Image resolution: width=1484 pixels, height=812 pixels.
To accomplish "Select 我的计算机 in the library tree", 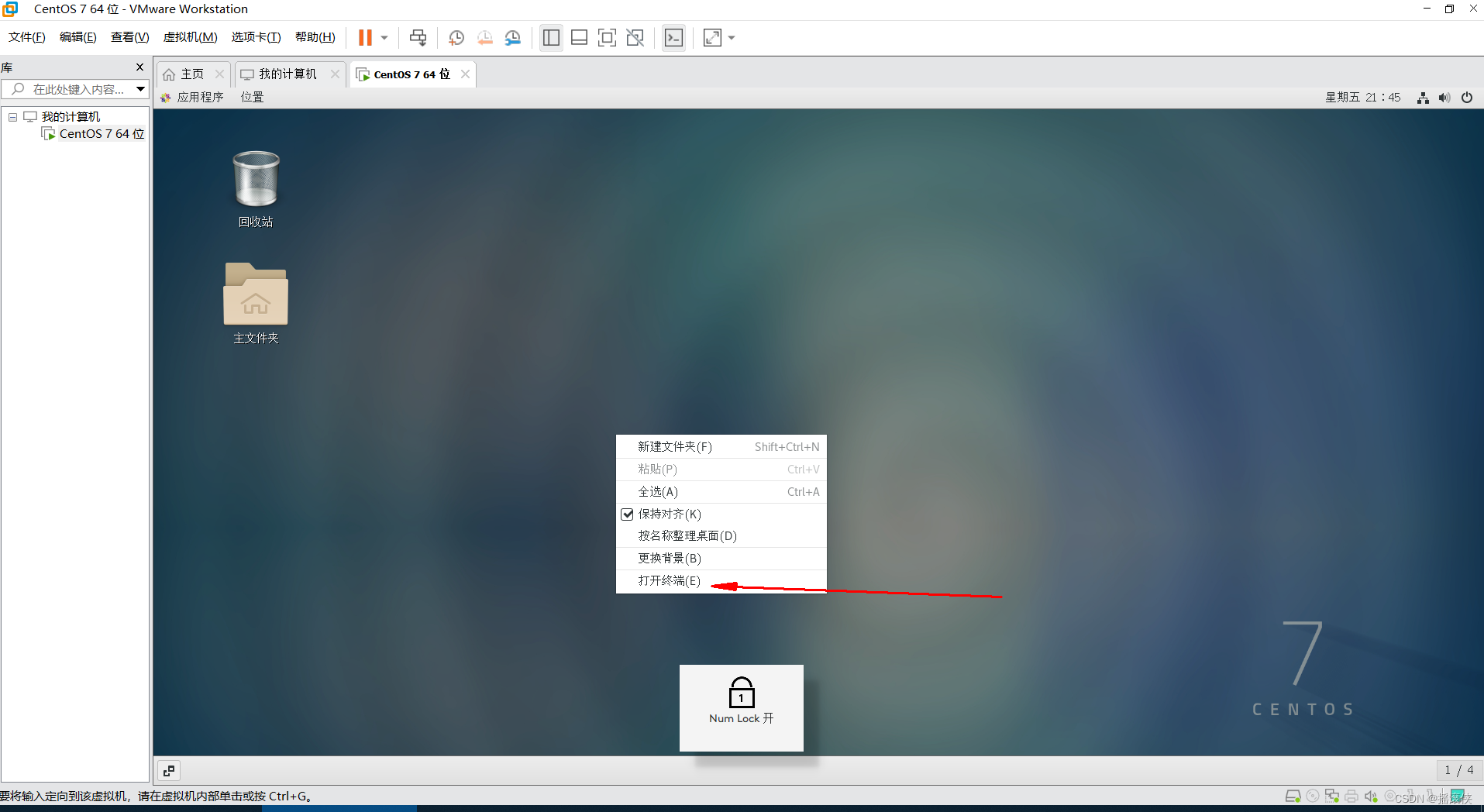I will pos(71,117).
